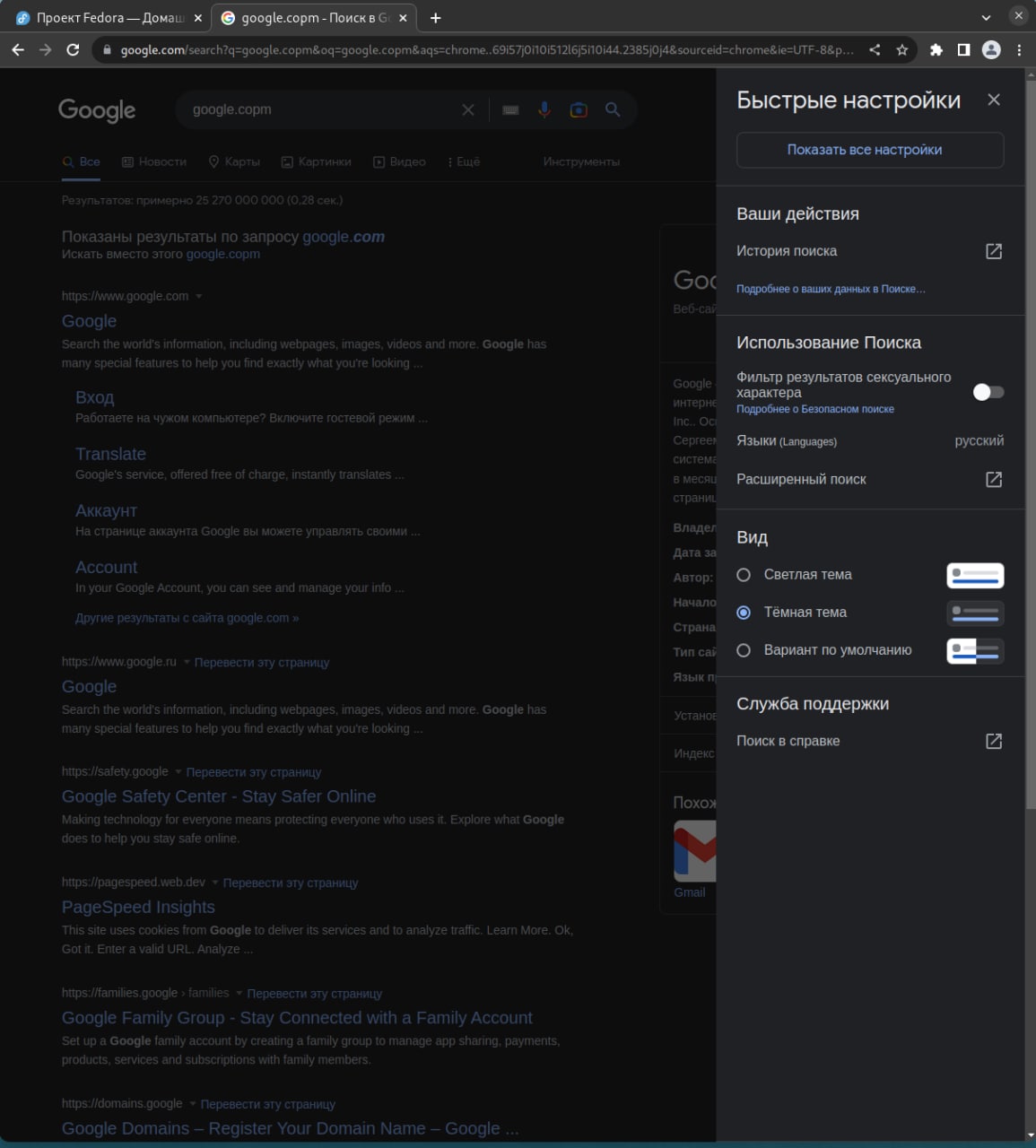
Task: View site info lock icon
Action: click(x=107, y=50)
